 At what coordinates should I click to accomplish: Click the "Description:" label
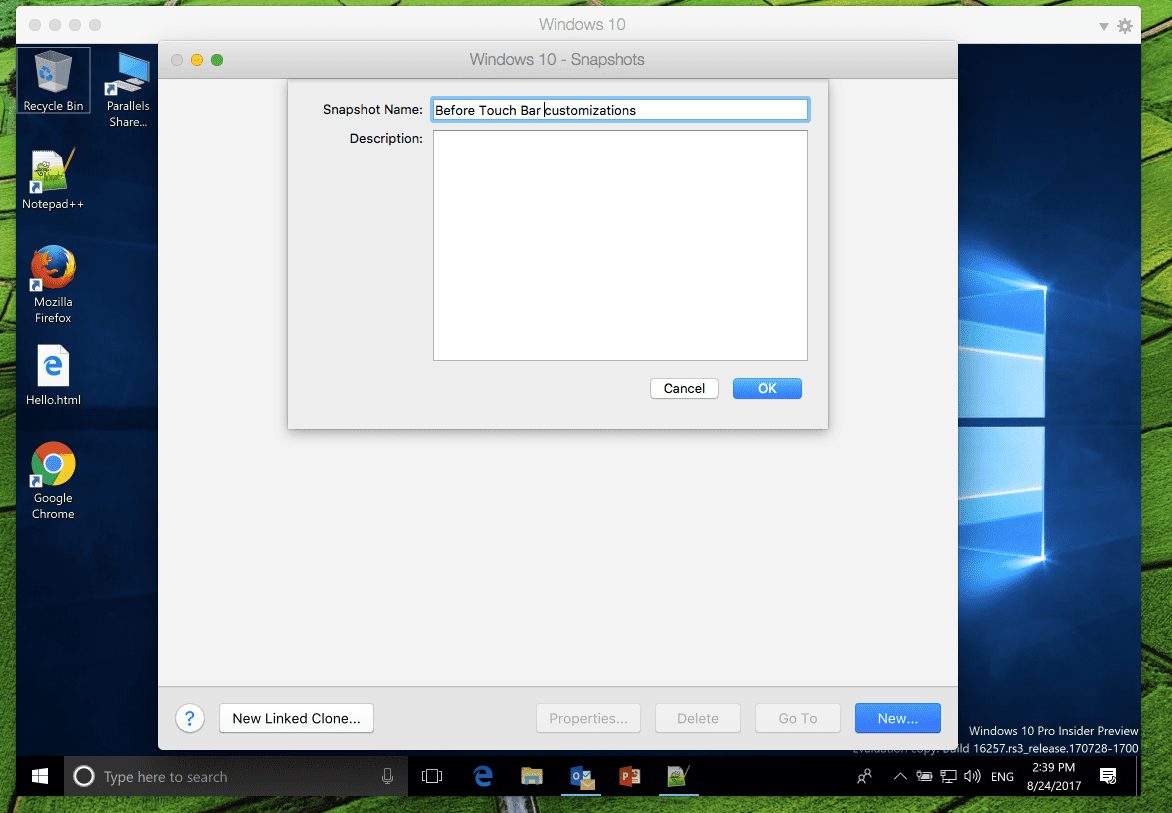(x=386, y=139)
